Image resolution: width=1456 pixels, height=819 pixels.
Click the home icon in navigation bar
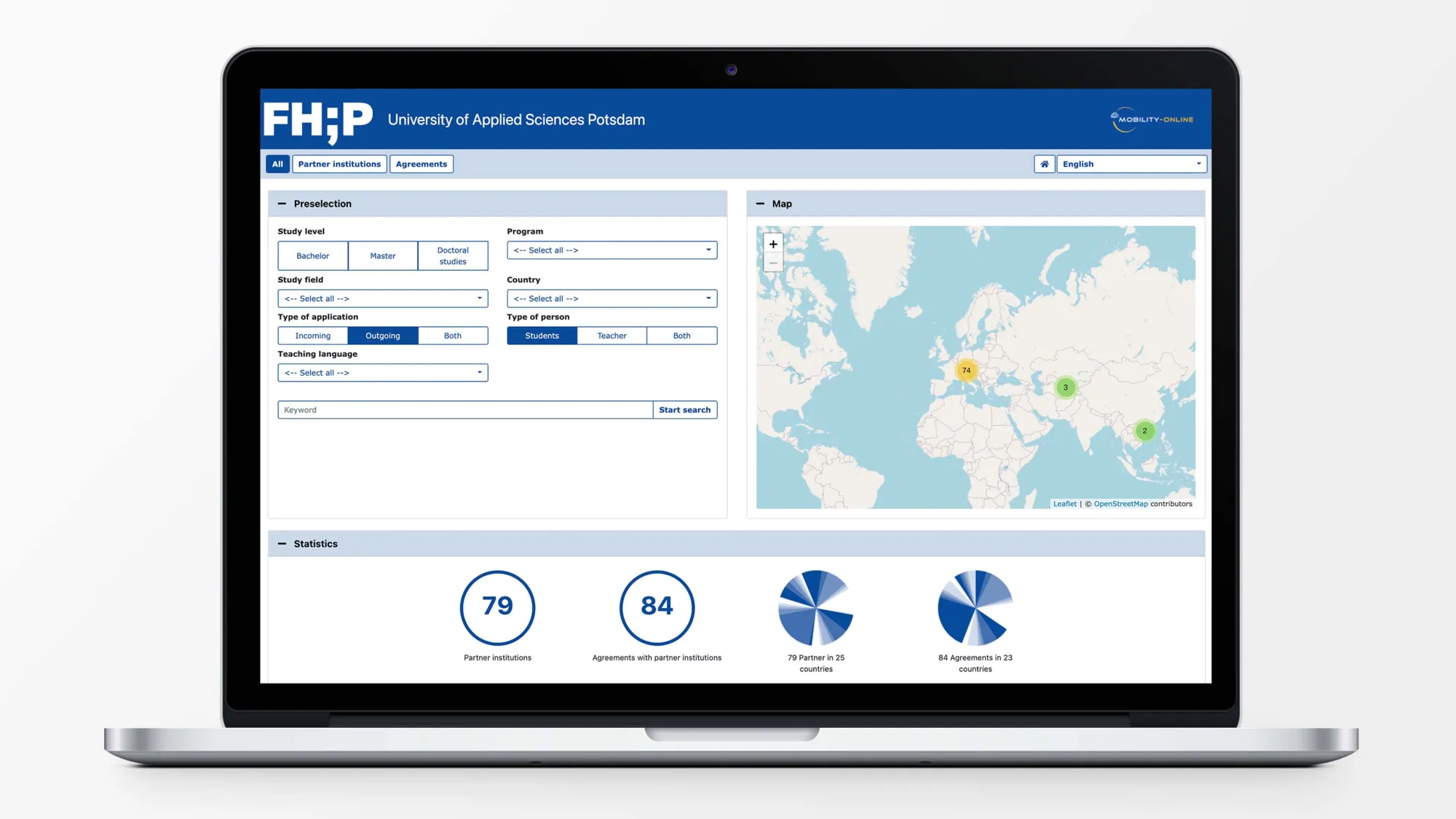pos(1044,163)
